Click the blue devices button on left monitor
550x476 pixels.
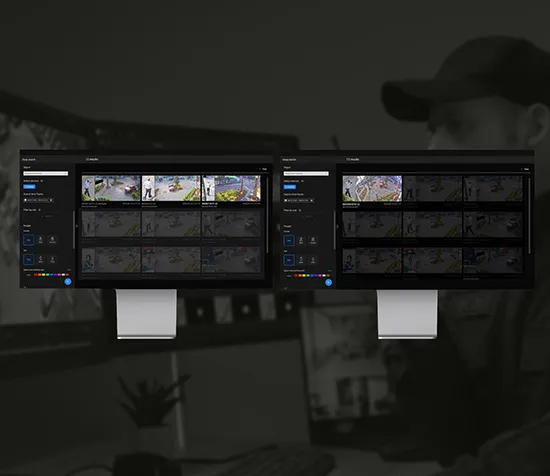29,187
